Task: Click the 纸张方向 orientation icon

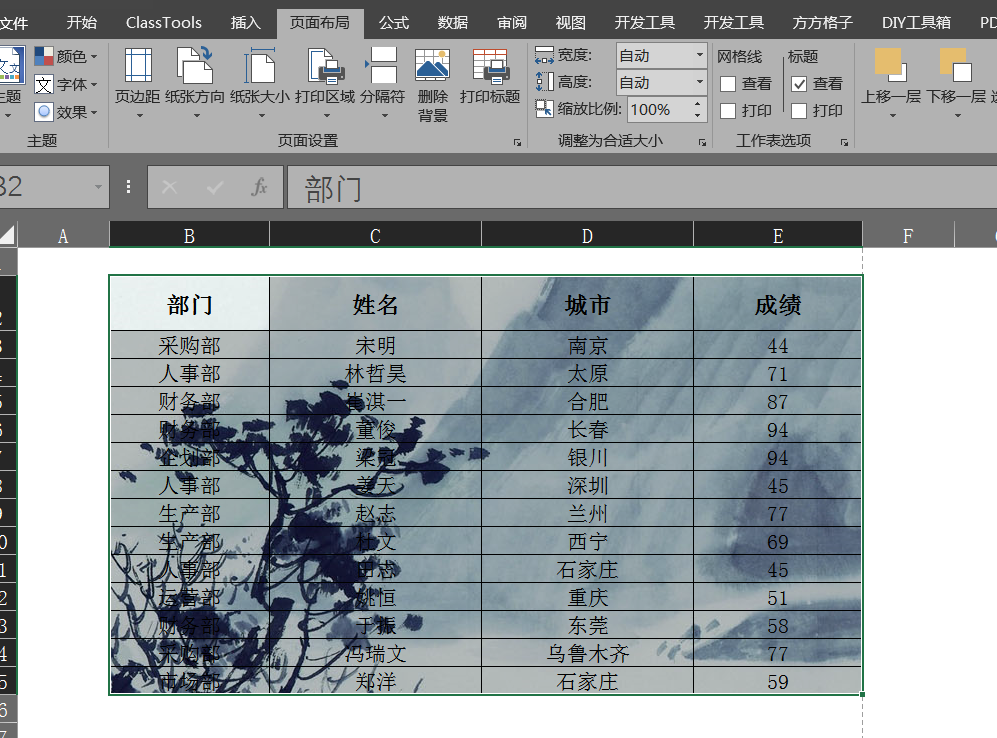Action: click(x=195, y=65)
